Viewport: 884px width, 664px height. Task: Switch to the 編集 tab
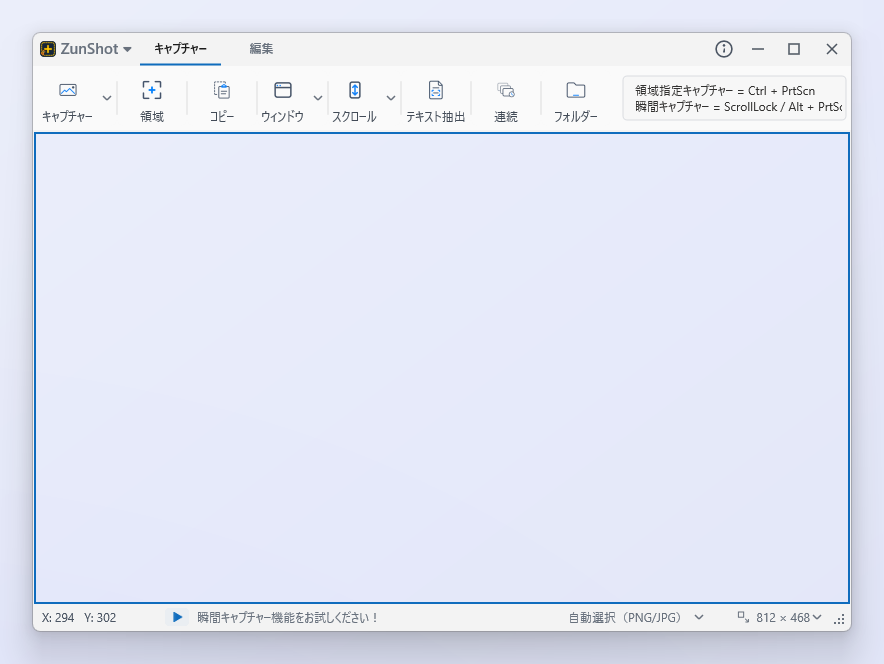[261, 49]
